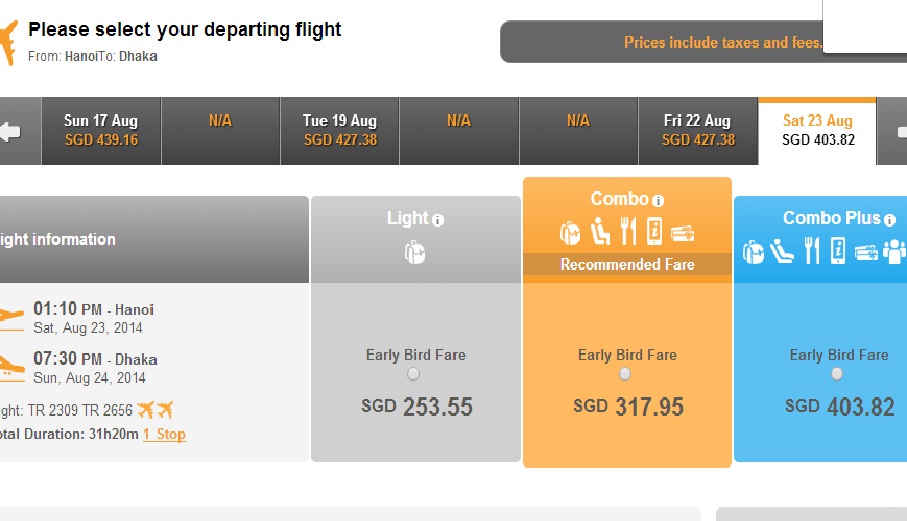
Task: Click the Light fare info icon
Action: [x=438, y=220]
